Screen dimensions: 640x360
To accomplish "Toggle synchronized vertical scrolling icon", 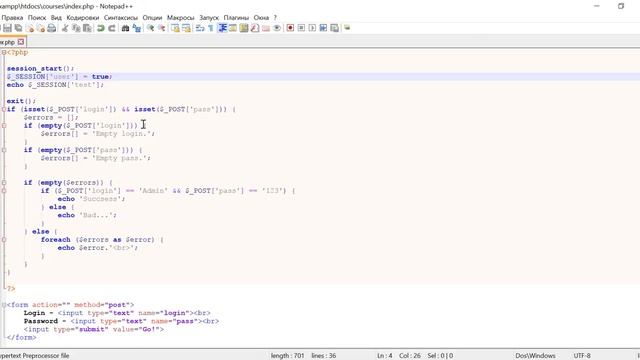I will click(175, 28).
